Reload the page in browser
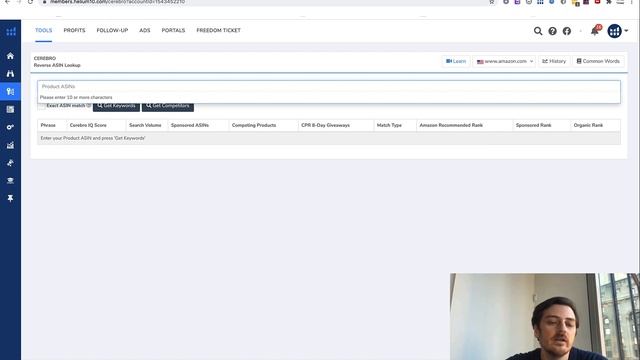The height and width of the screenshot is (360, 640). [x=30, y=2]
